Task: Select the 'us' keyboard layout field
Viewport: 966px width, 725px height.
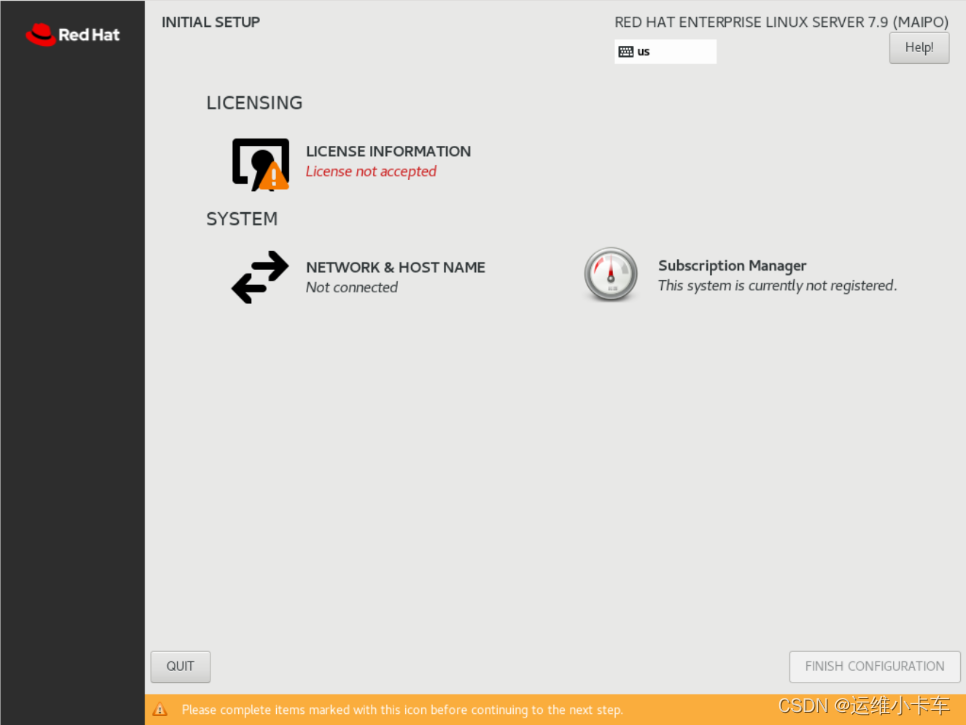Action: pyautogui.click(x=665, y=52)
